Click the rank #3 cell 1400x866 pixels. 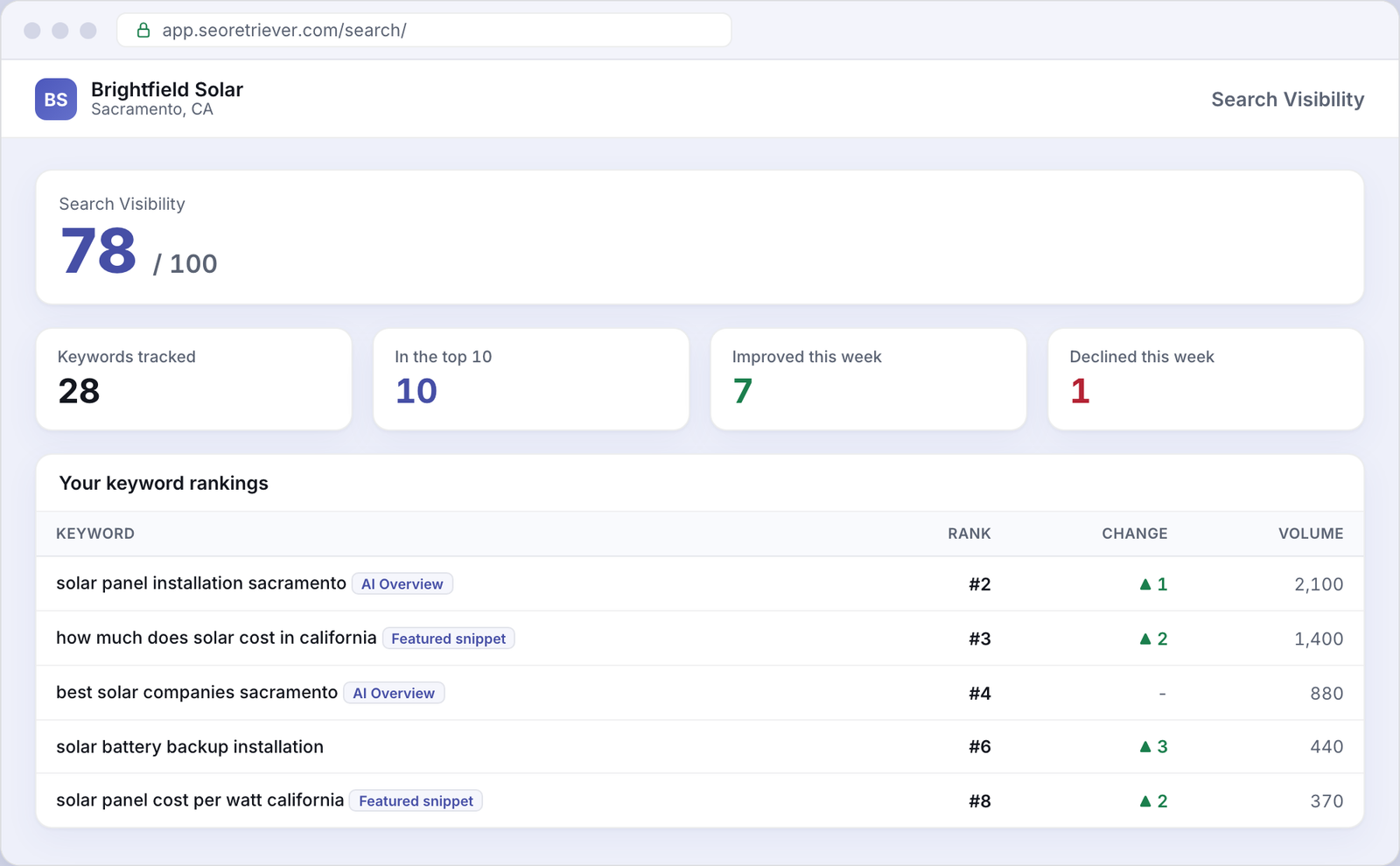tap(980, 639)
